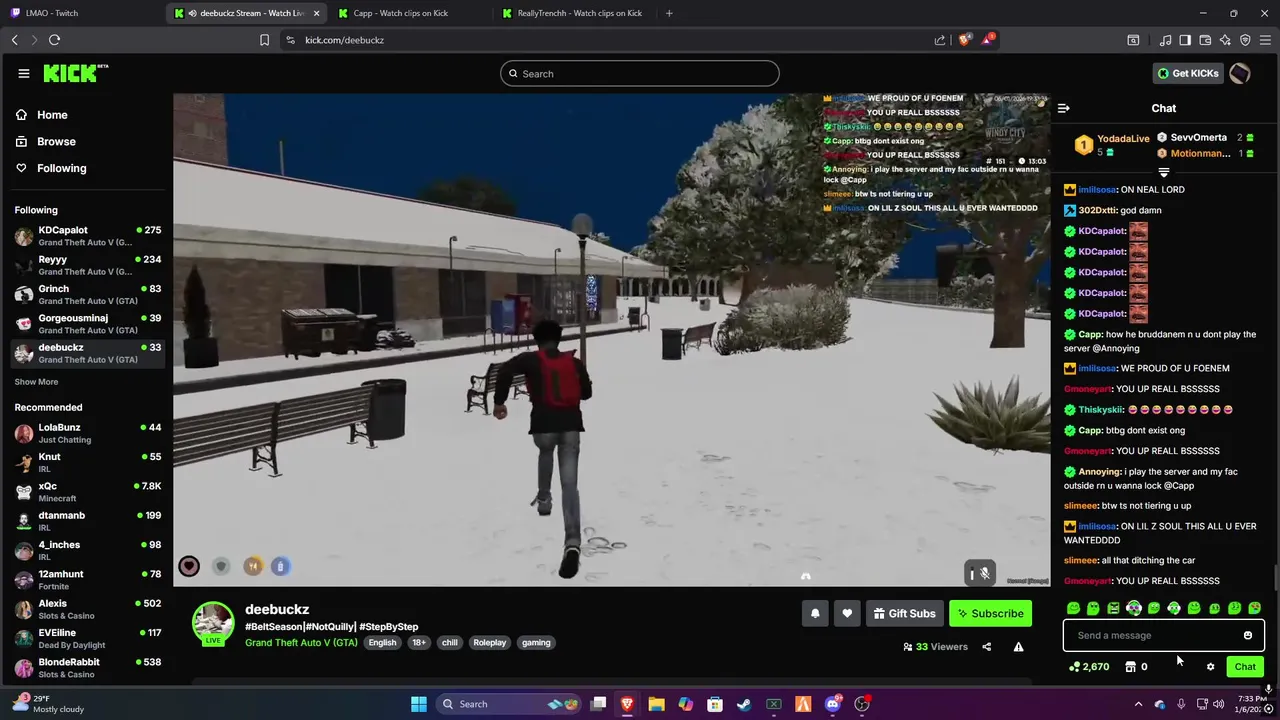
Task: Open xQc recommended channel
Action: 88,492
